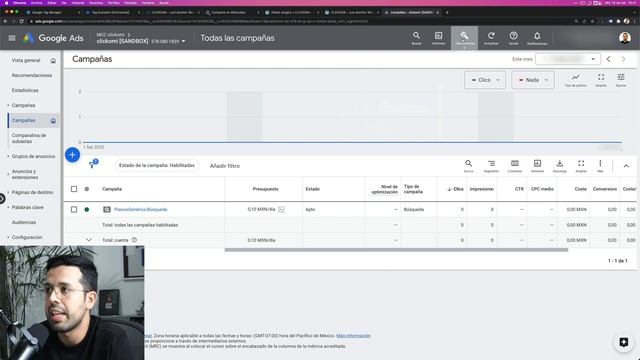Viewport: 640px width, 360px height.
Task: Click the blue plus new campaign button
Action: tap(72, 155)
